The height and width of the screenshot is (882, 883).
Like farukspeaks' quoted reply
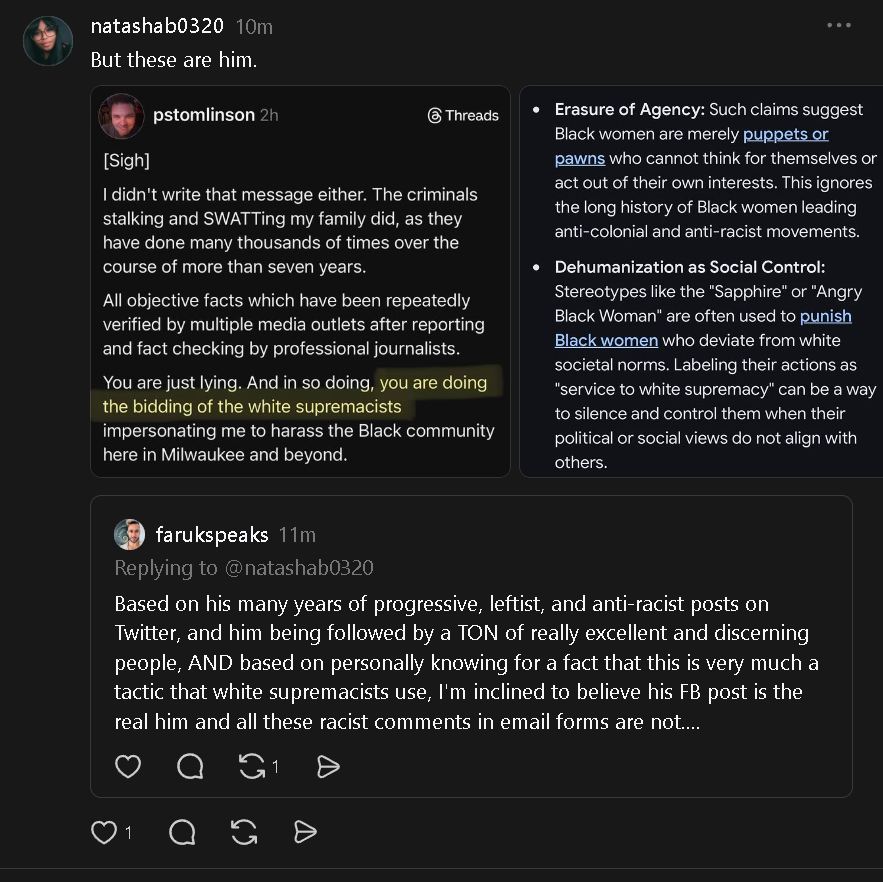coord(128,766)
